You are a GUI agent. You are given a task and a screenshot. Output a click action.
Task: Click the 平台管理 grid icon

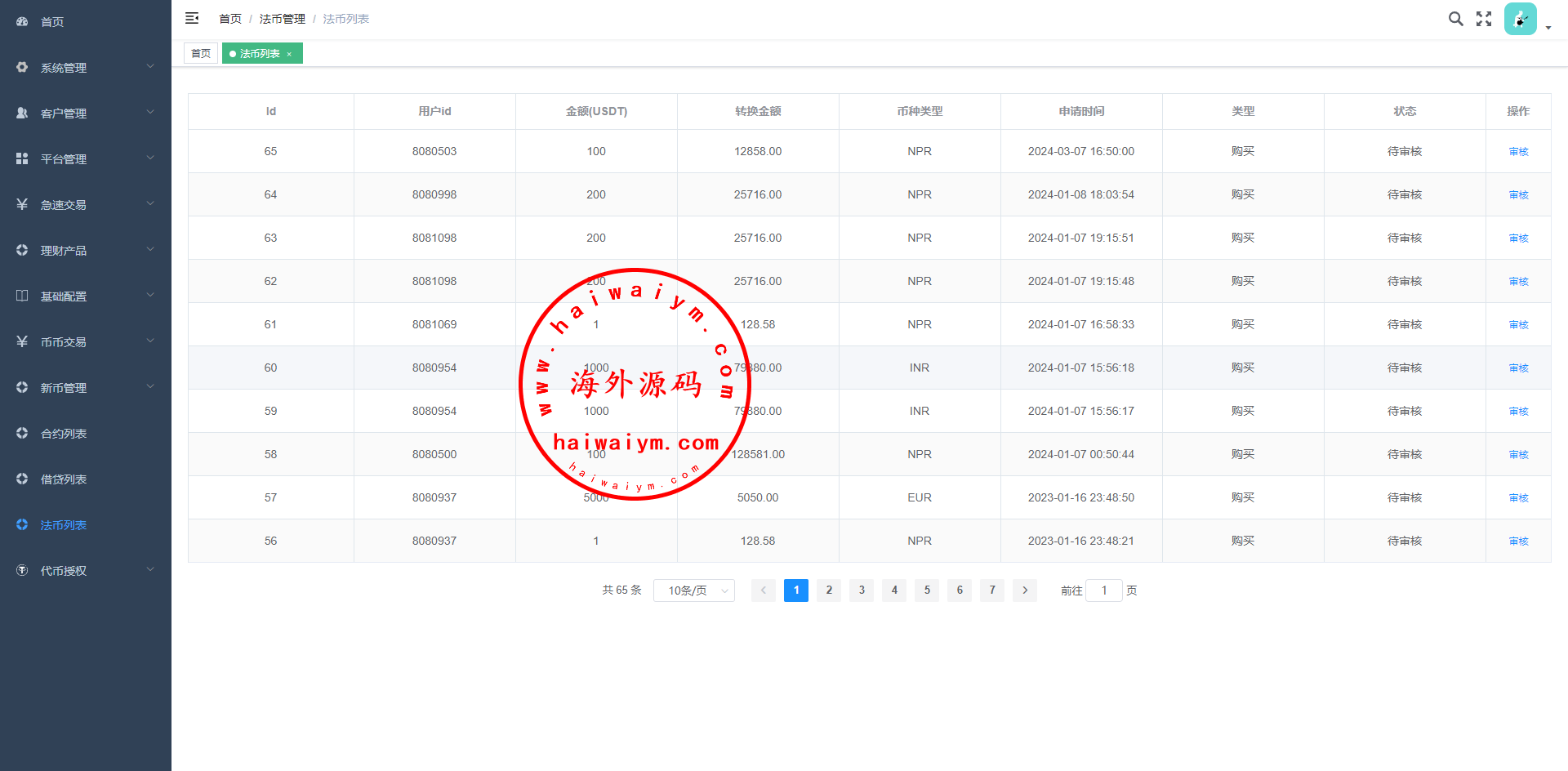[x=22, y=158]
